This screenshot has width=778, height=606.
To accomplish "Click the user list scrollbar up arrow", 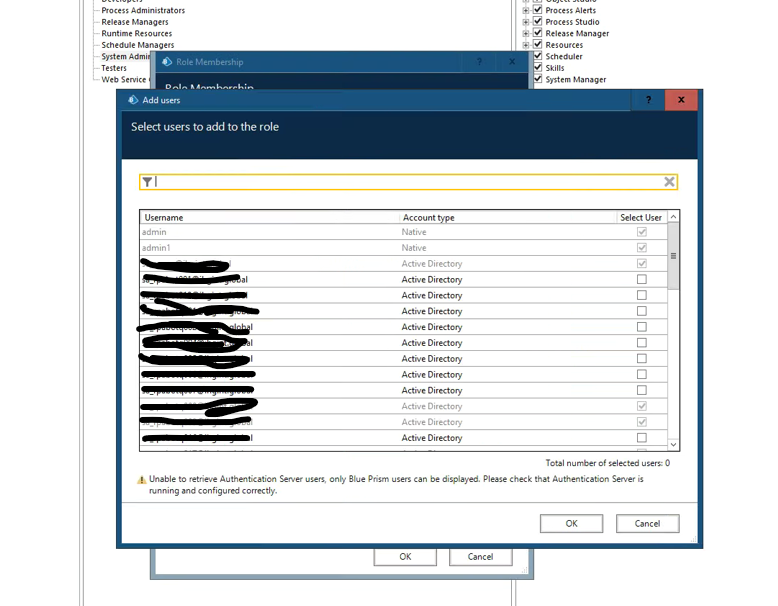I will tap(673, 217).
